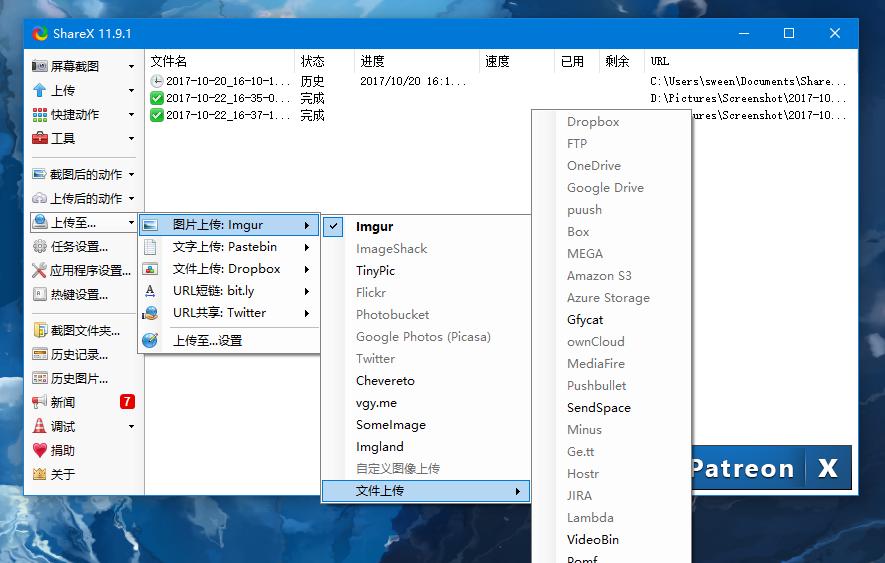The height and width of the screenshot is (563, 885).
Task: Click the checkmark beside the Imgur uploader
Action: [x=335, y=226]
